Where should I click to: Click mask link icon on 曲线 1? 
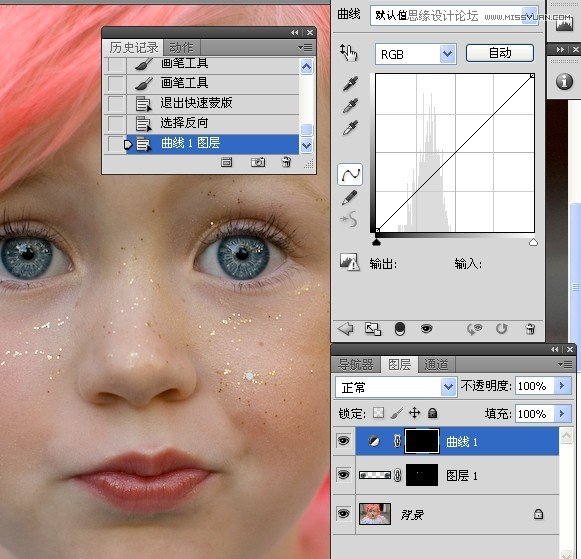coord(398,441)
